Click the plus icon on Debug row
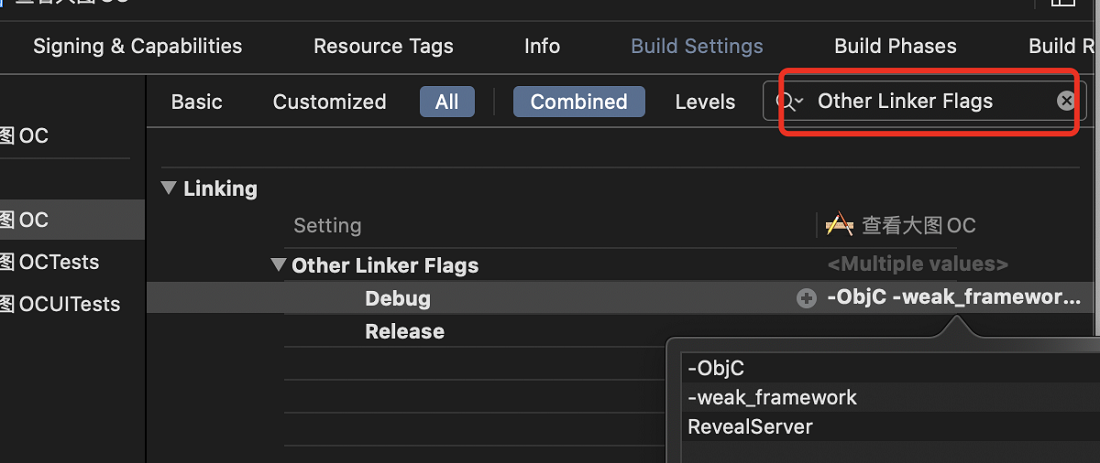The image size is (1100, 463). pyautogui.click(x=806, y=299)
